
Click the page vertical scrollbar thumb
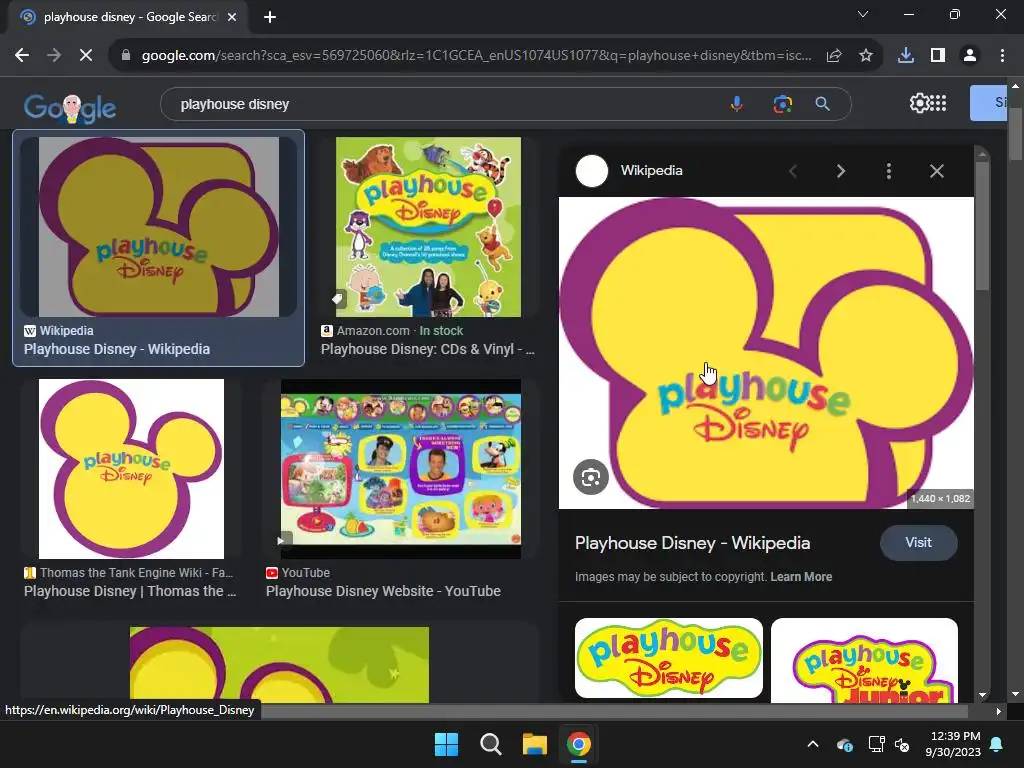1016,134
